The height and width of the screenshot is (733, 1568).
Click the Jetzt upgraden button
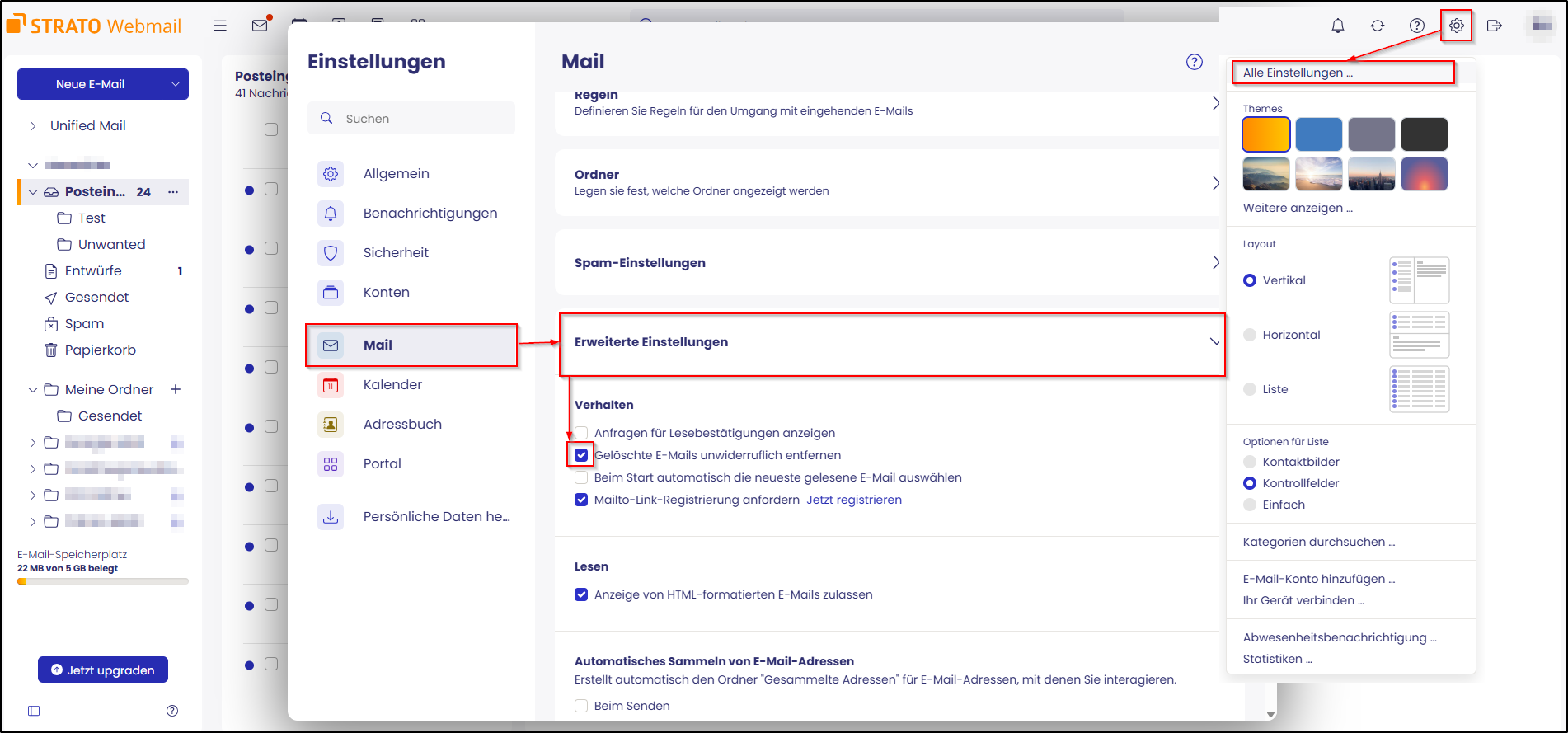[x=103, y=670]
